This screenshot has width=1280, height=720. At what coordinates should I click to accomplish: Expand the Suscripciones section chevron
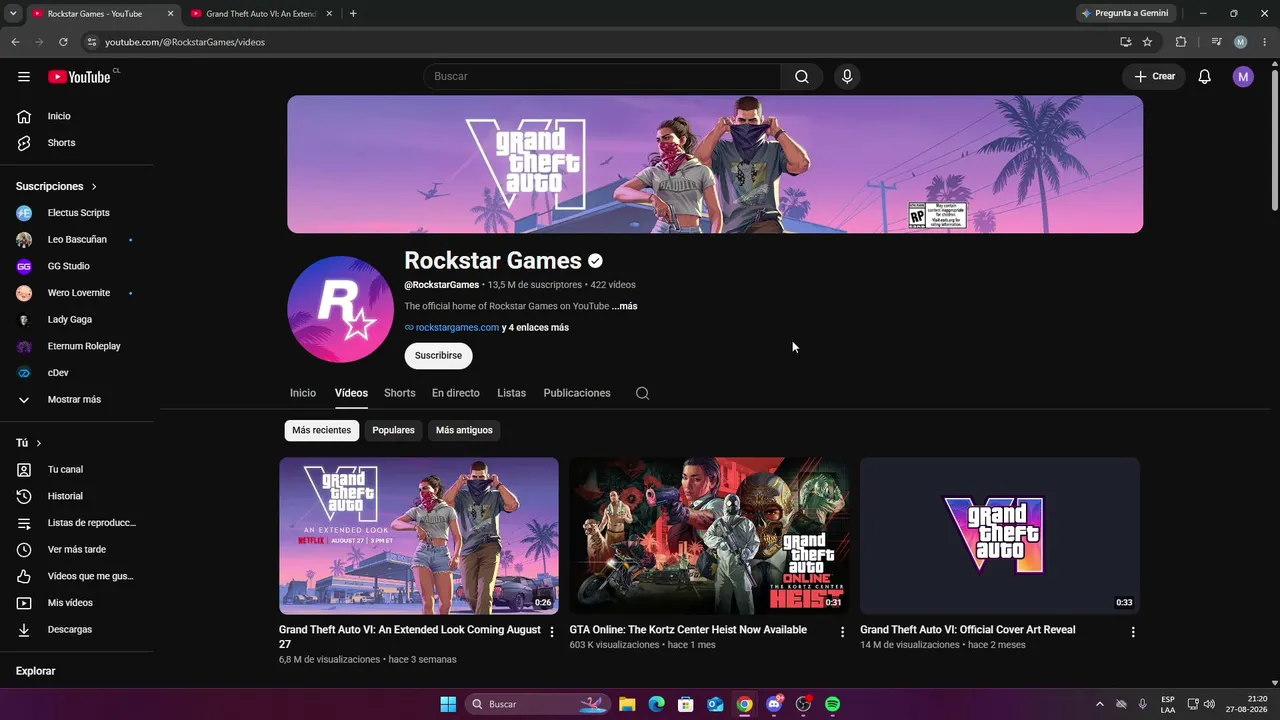pos(94,187)
